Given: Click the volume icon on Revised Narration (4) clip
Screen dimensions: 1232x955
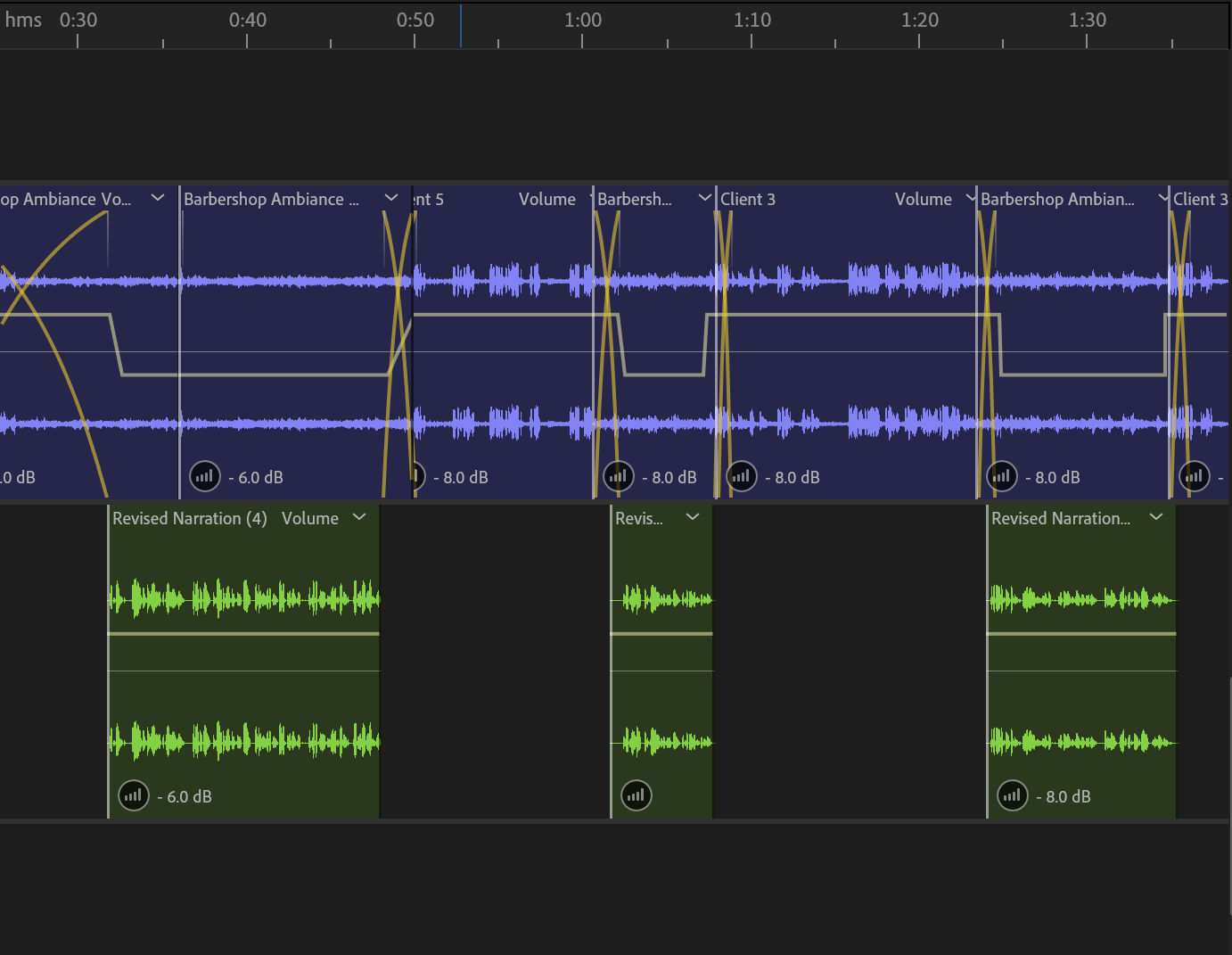Looking at the screenshot, I should click(x=134, y=795).
